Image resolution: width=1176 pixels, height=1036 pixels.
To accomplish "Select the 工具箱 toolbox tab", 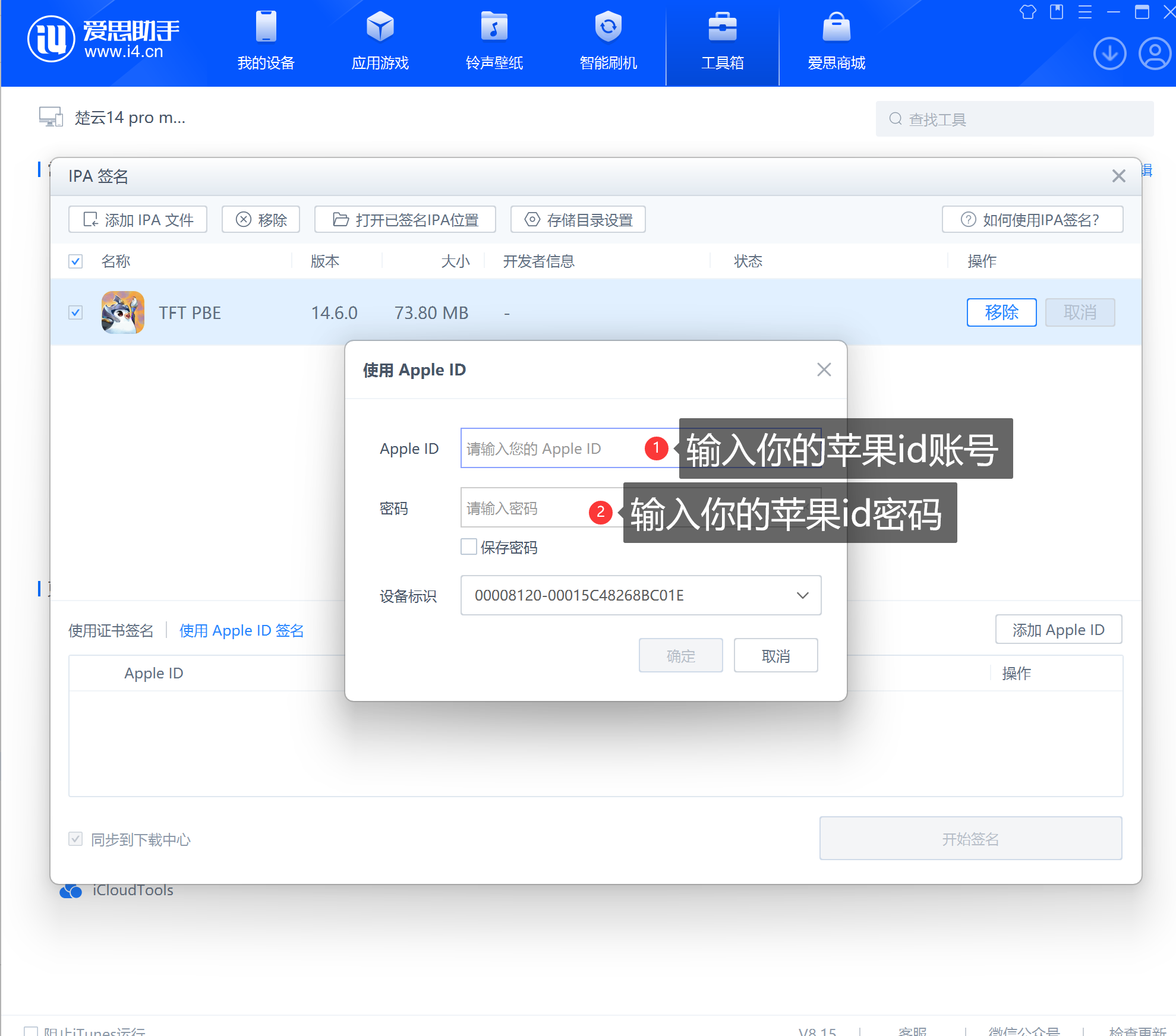I will pyautogui.click(x=722, y=42).
